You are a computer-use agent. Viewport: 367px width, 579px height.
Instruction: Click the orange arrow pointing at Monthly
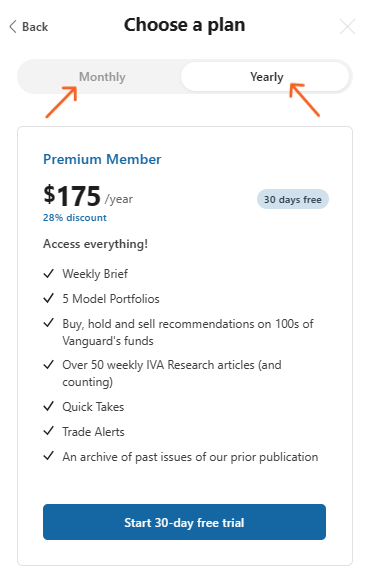(x=61, y=102)
